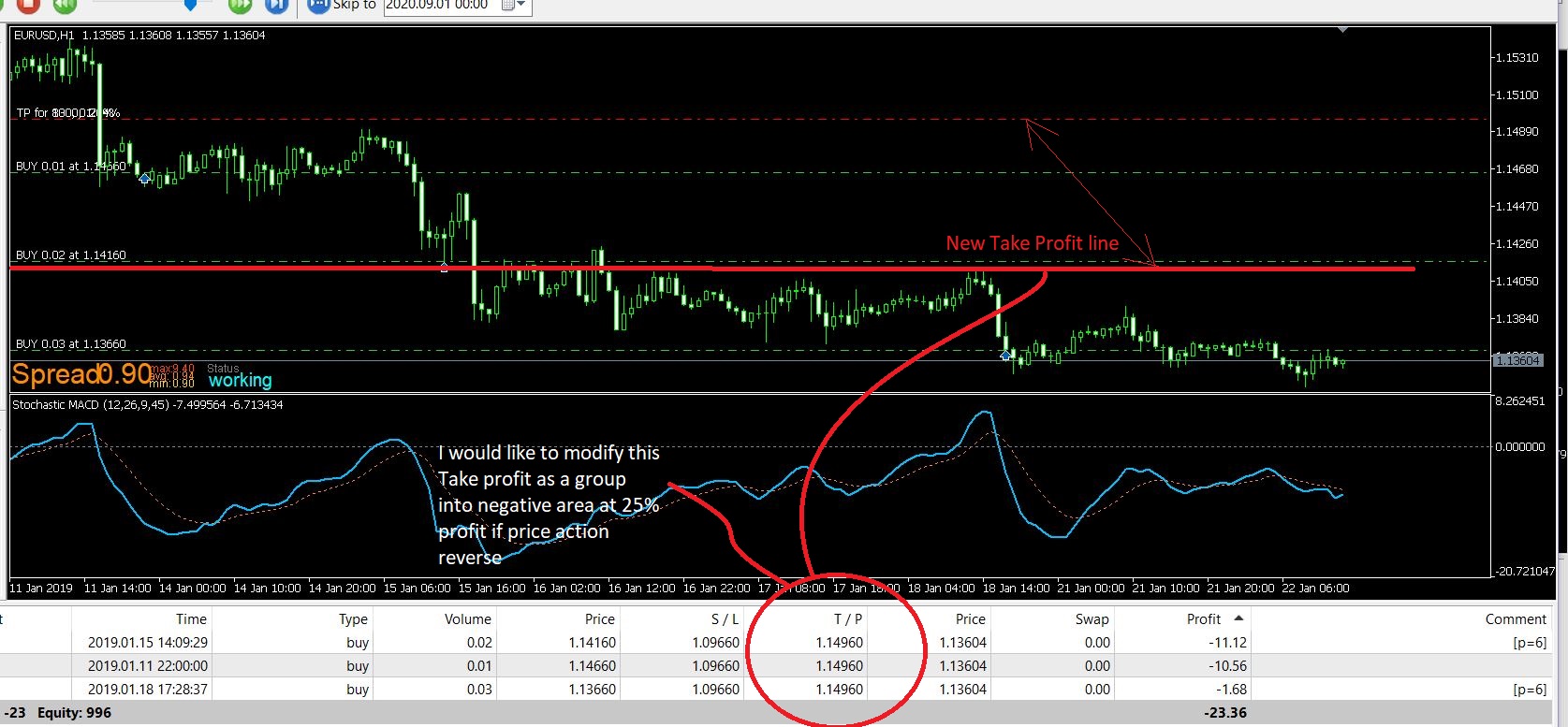Click open price 1.14660 cell
Screen dimensions: 1568x727
pyautogui.click(x=593, y=666)
